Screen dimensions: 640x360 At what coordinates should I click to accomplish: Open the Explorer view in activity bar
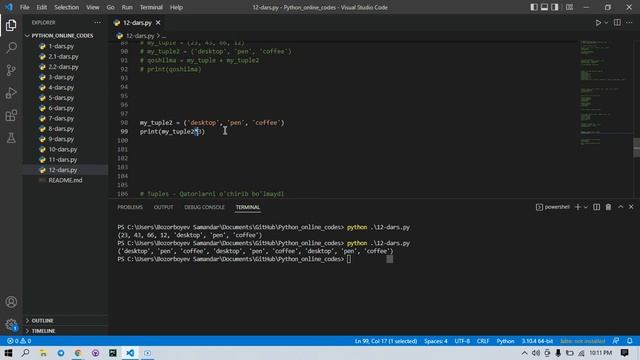(x=11, y=25)
